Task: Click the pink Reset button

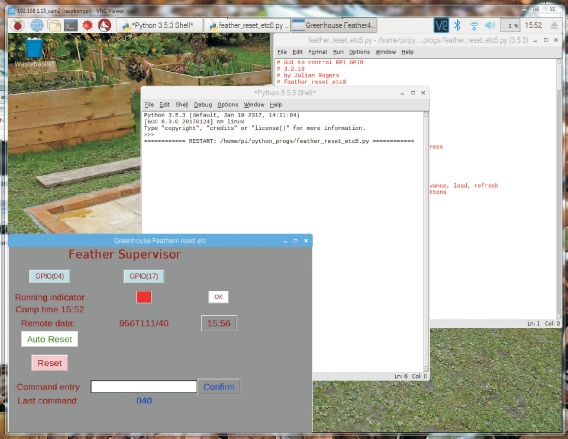Action: (x=50, y=363)
